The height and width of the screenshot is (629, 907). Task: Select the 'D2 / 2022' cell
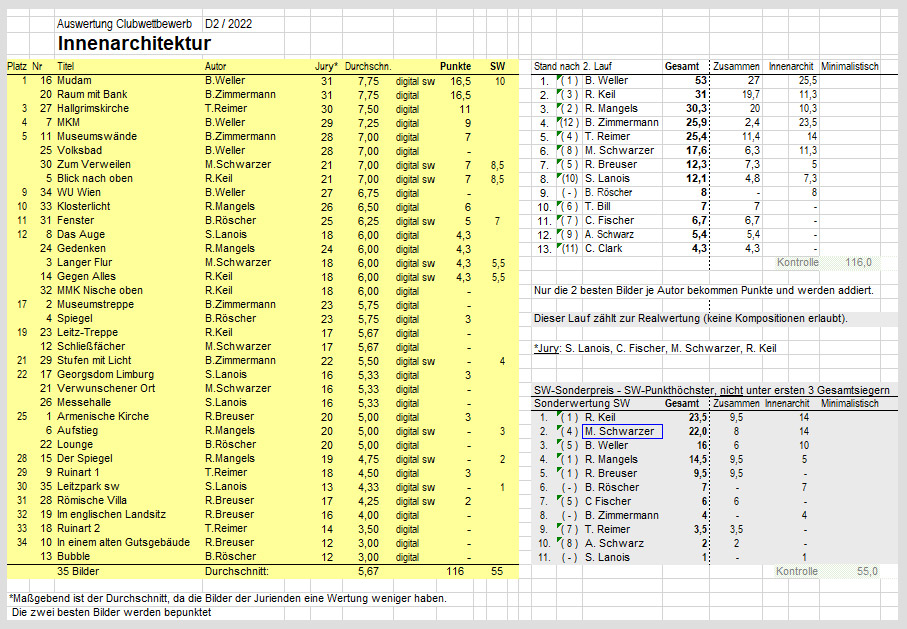[x=228, y=24]
